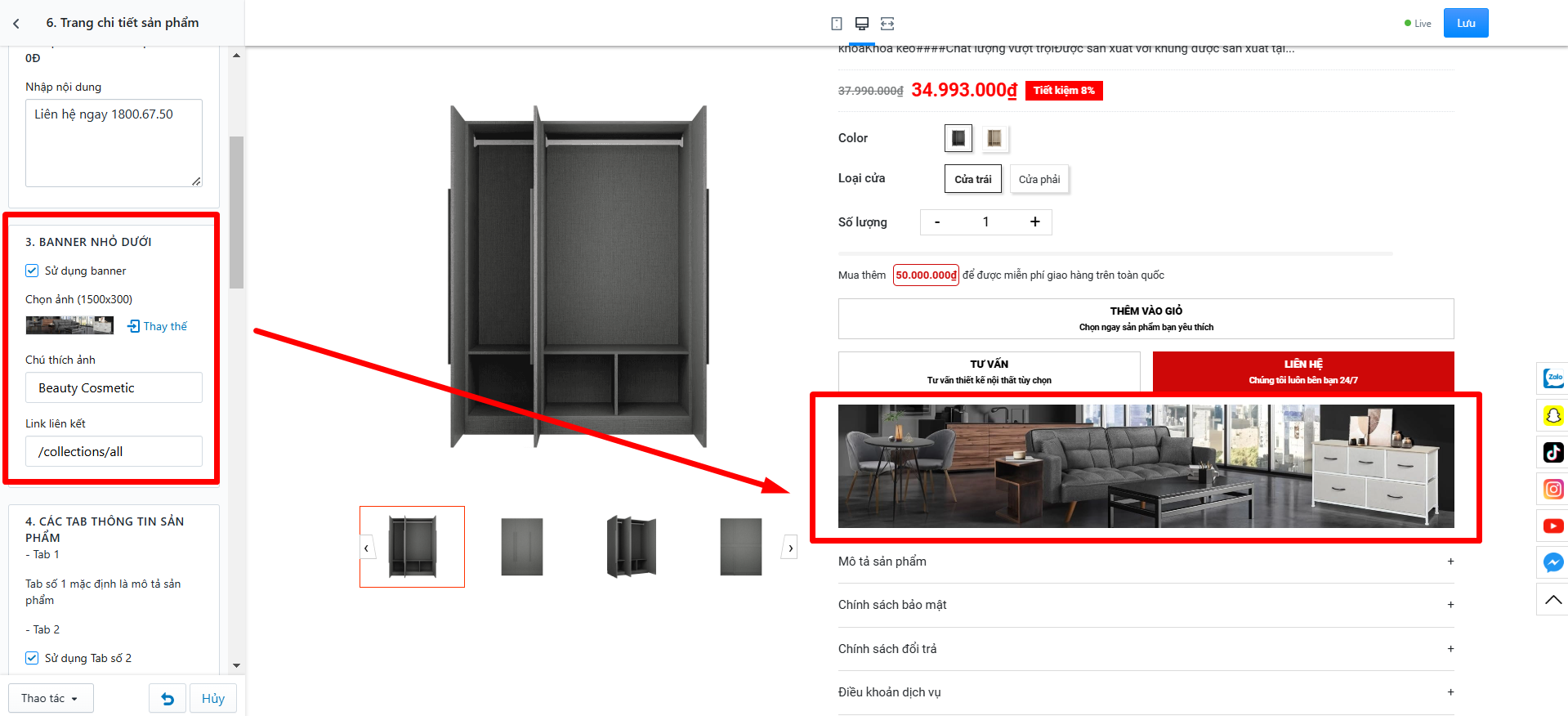Image resolution: width=1568 pixels, height=716 pixels.
Task: Click the crossed-out price 37.990.000₫
Action: point(871,91)
